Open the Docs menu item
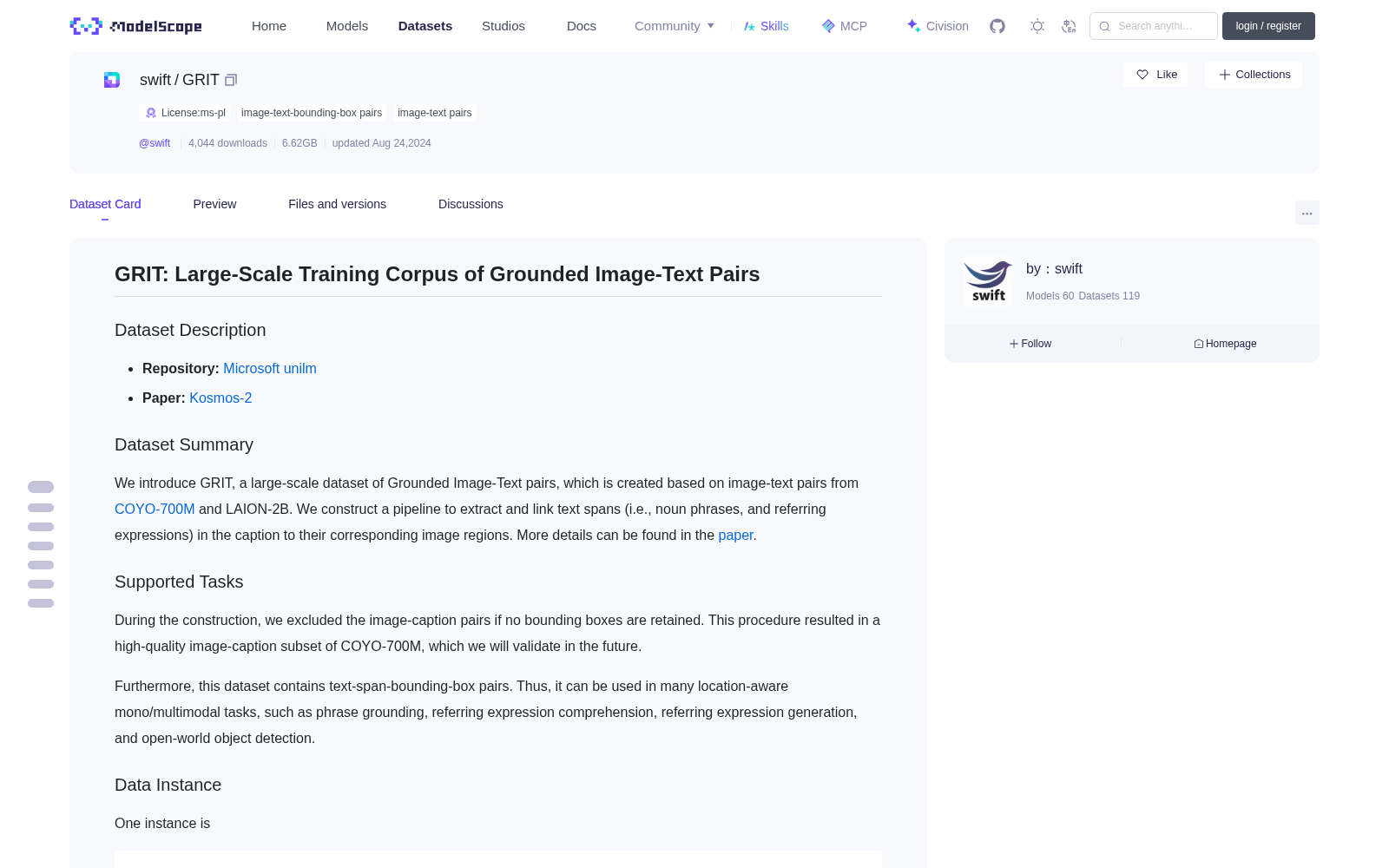Image resolution: width=1389 pixels, height=868 pixels. 582,26
